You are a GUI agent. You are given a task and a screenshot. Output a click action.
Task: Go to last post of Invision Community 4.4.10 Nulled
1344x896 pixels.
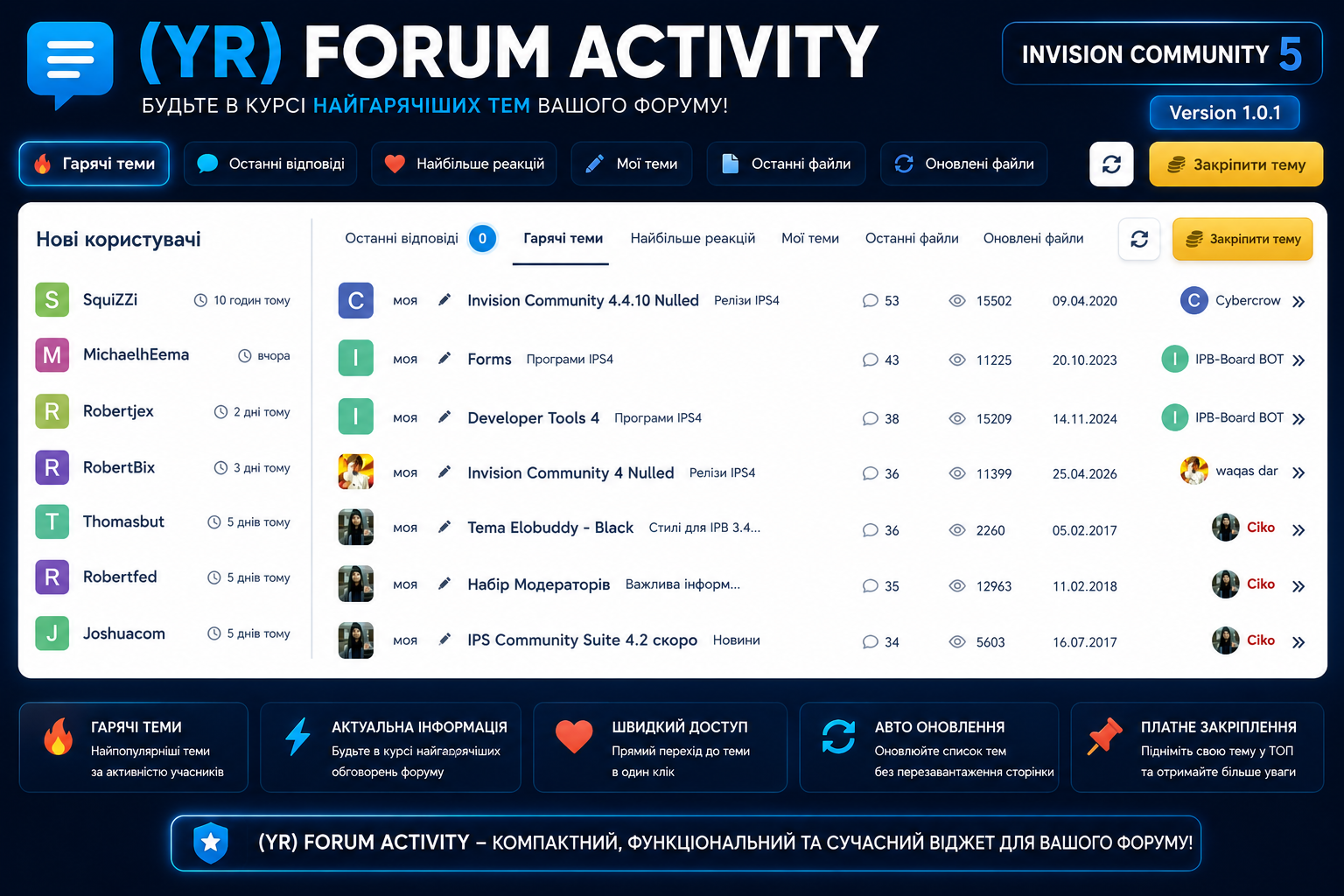(1298, 302)
